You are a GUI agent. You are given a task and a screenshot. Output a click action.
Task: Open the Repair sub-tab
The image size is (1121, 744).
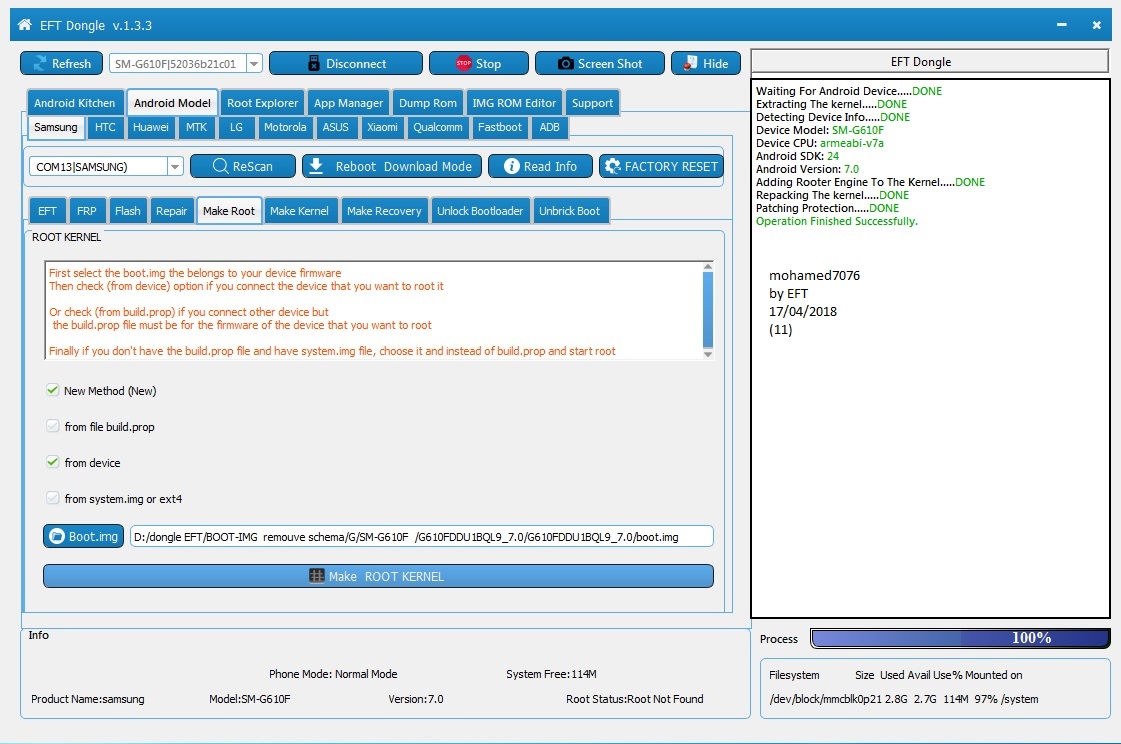172,211
